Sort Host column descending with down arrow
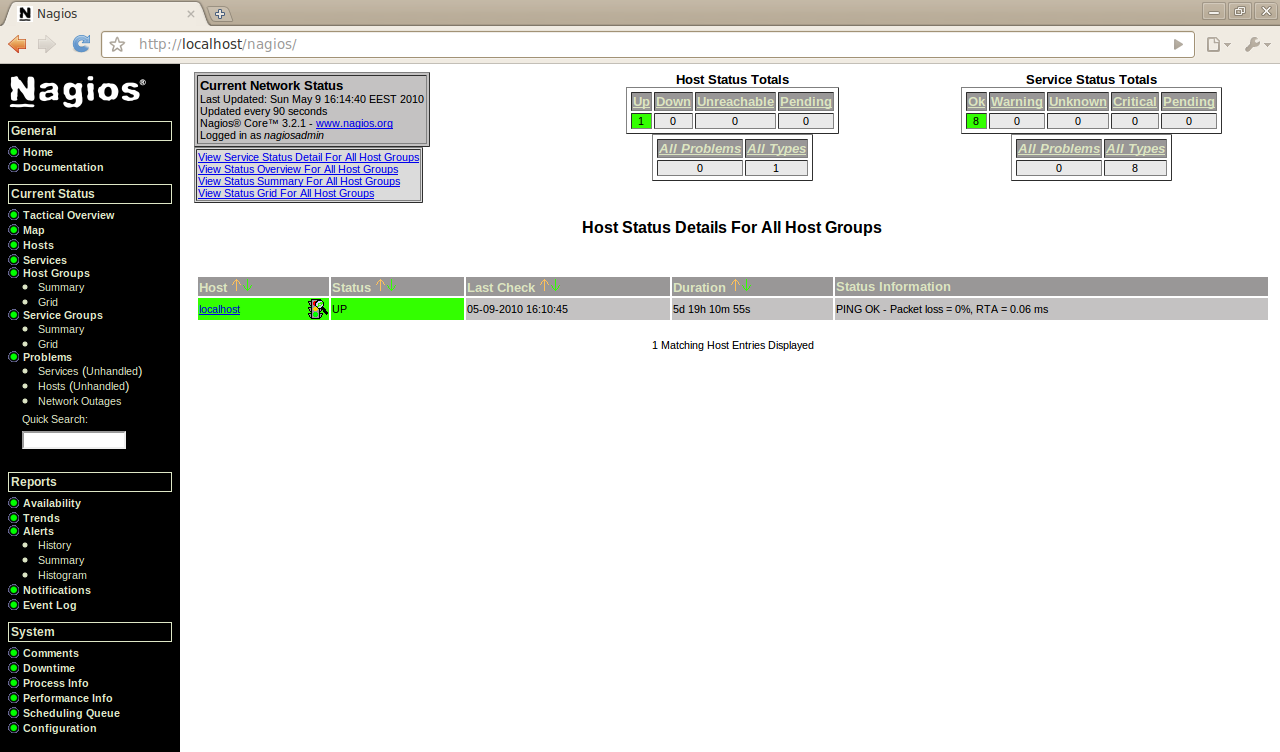 tap(248, 286)
